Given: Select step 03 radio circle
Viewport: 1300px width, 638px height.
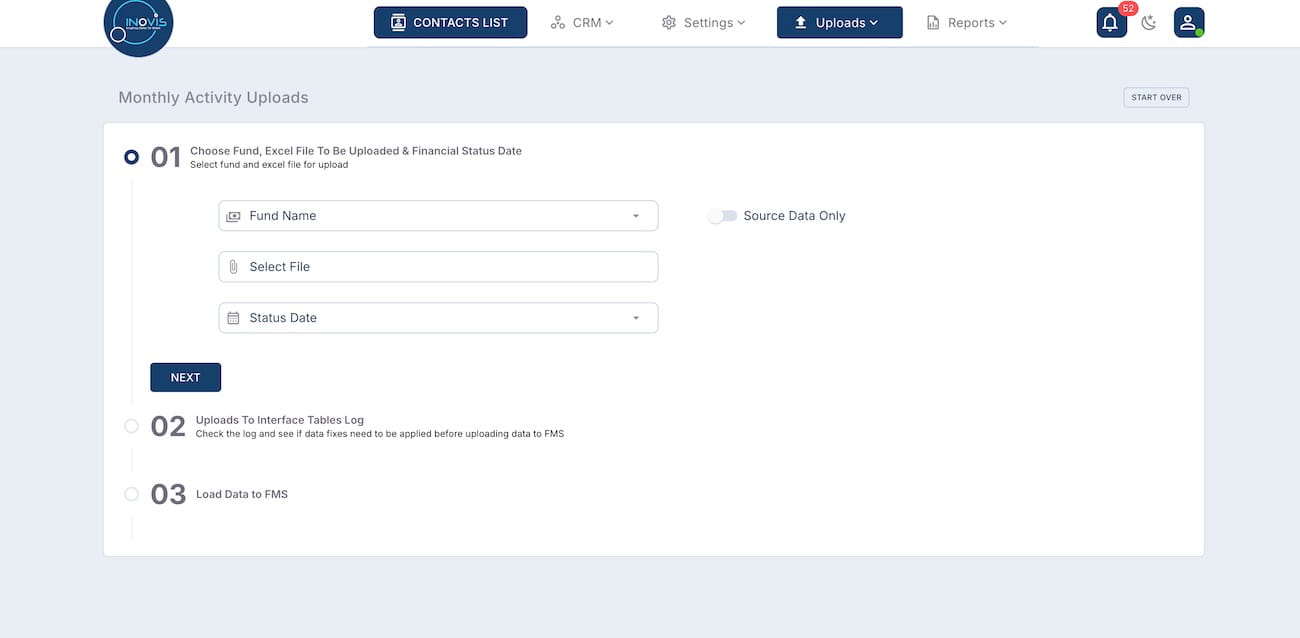Looking at the screenshot, I should [x=131, y=494].
